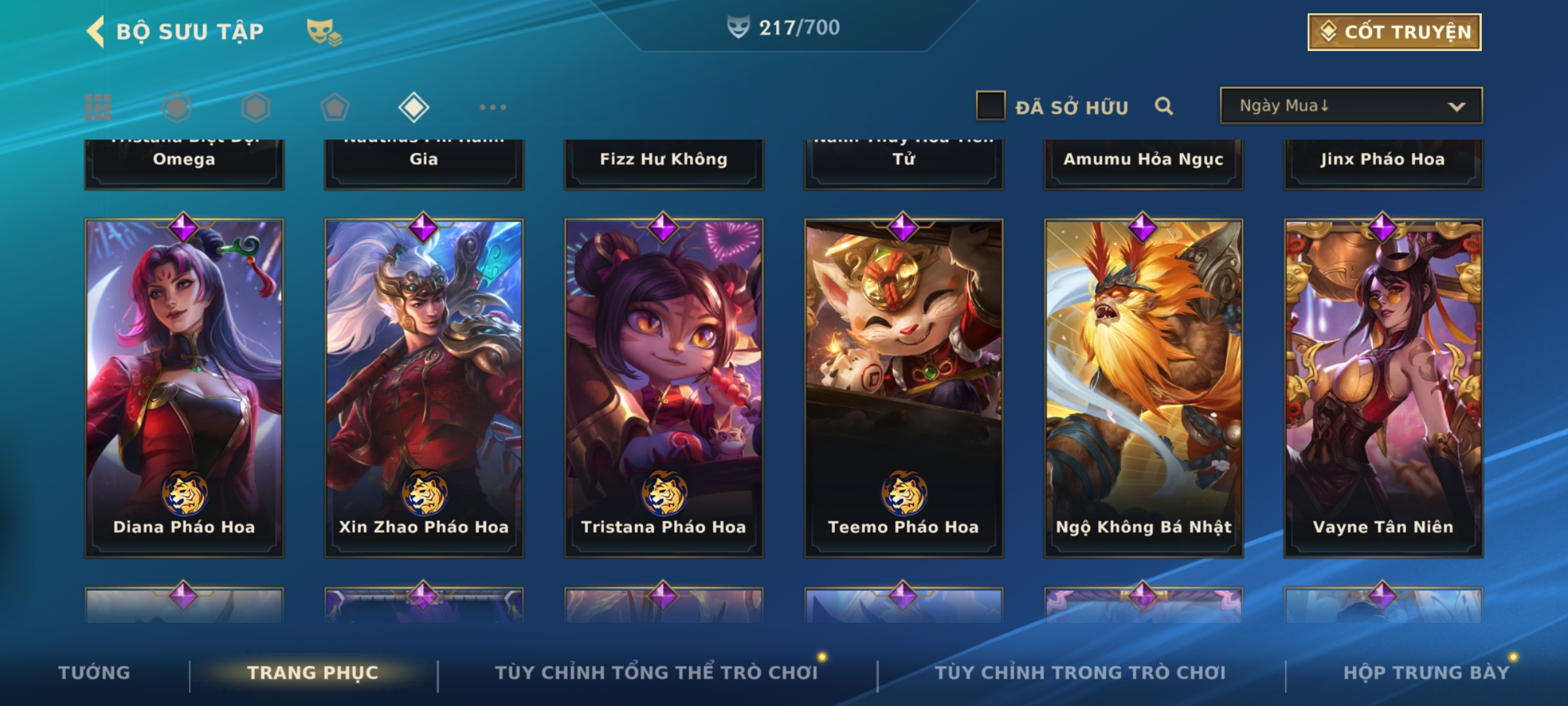Click the Cốt Truyện button
Screen dimensions: 1568x706
(x=1394, y=32)
